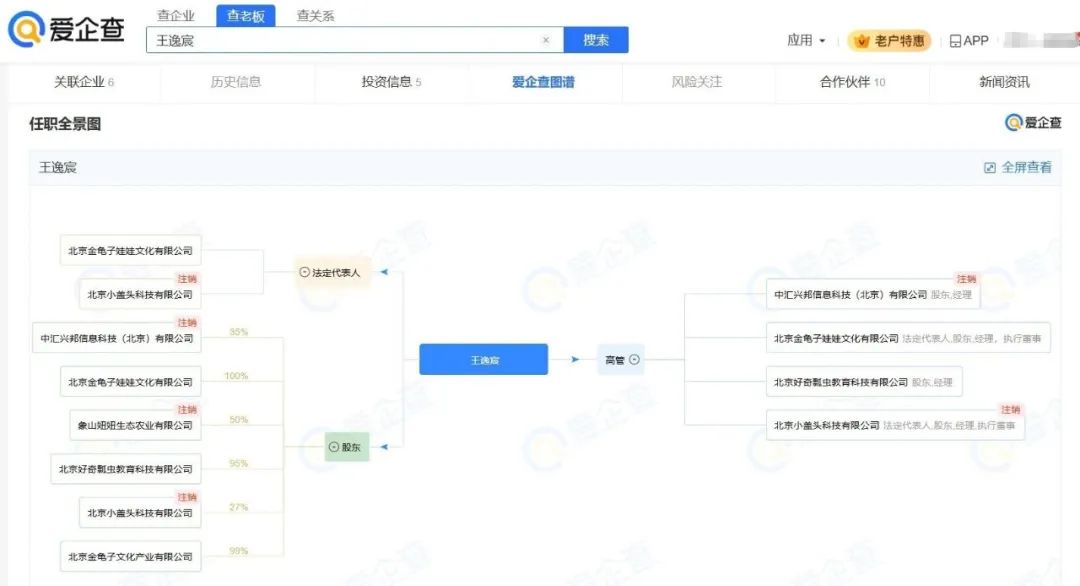Open 北京好奇瓢虫教育科技有限公司 node labeled 股东,经理
1080x586 pixels.
(x=864, y=382)
